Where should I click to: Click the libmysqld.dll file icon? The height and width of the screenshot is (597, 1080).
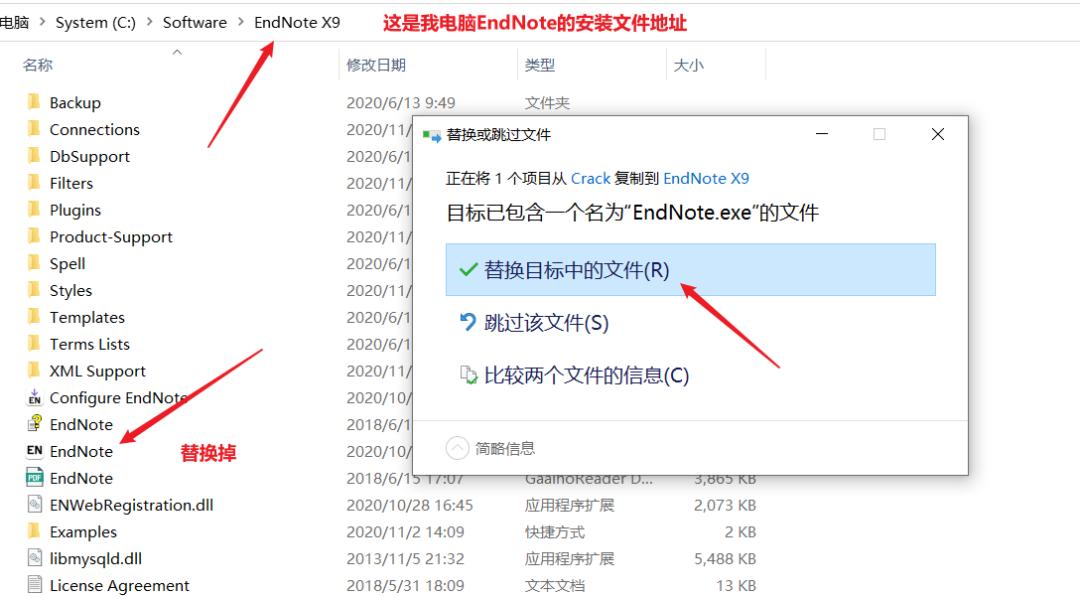pyautogui.click(x=34, y=558)
